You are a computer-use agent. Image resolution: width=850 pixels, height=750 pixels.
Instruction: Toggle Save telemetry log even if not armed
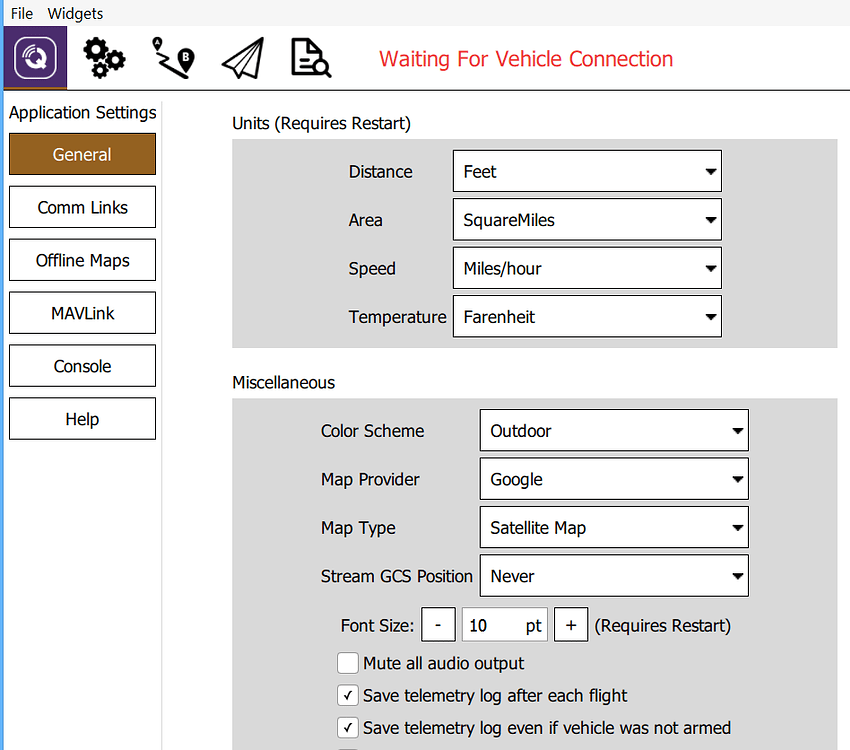[x=347, y=727]
